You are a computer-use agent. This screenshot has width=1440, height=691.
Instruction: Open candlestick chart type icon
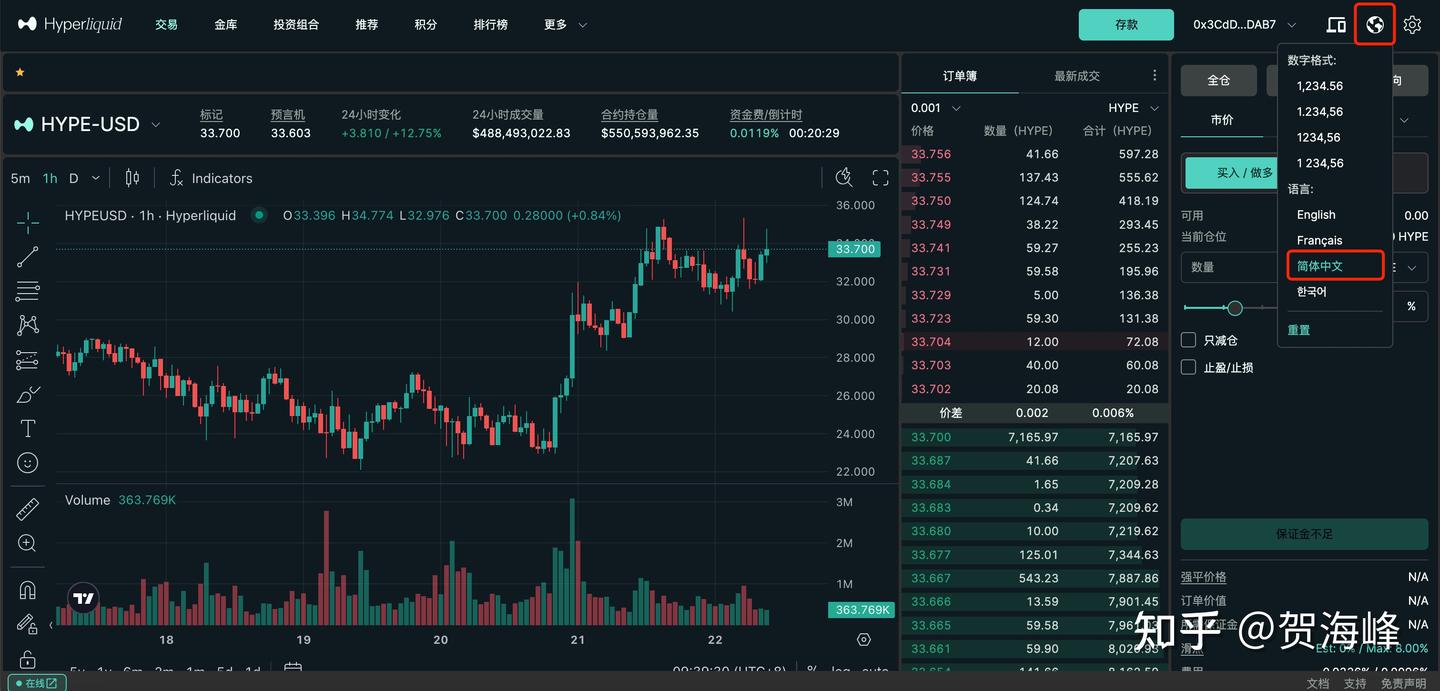132,178
